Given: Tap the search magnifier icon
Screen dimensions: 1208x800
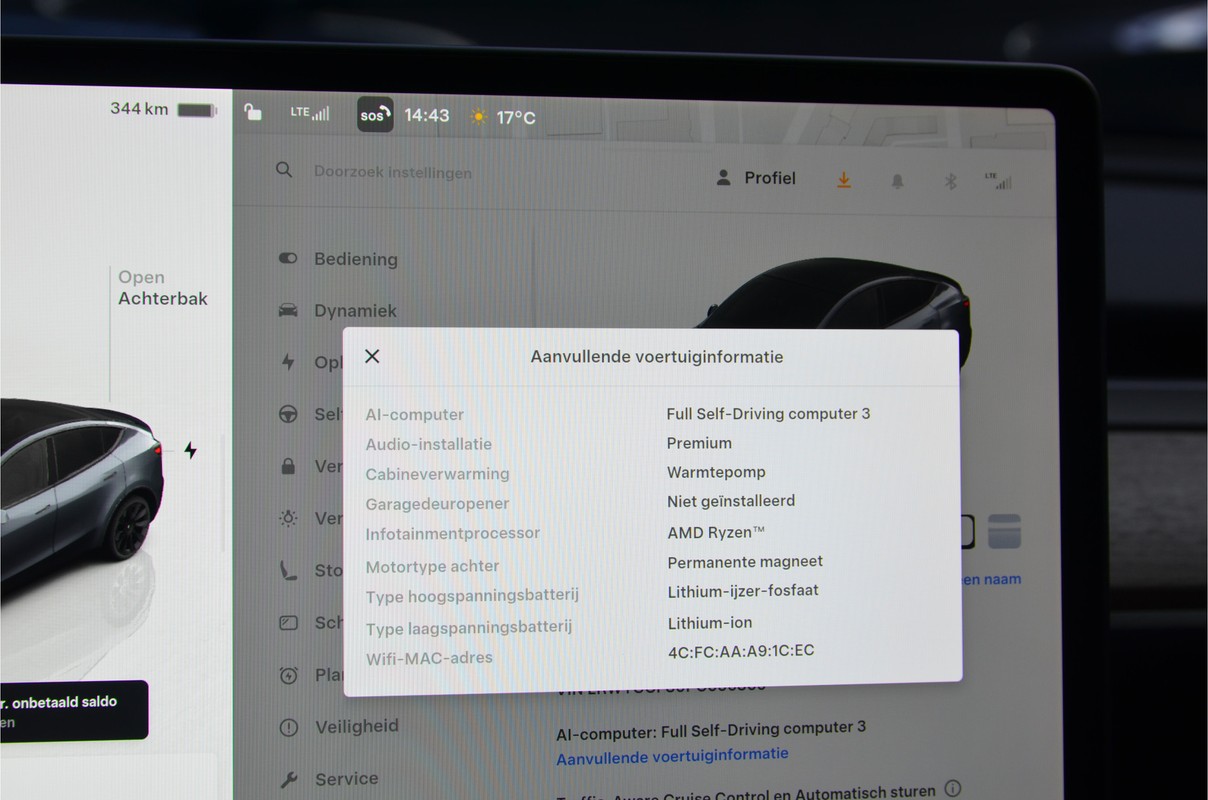Looking at the screenshot, I should coord(284,170).
